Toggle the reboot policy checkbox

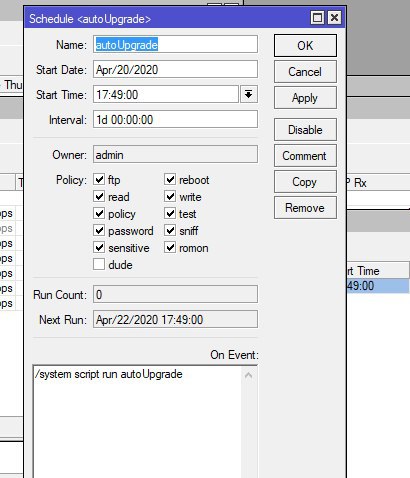170,179
